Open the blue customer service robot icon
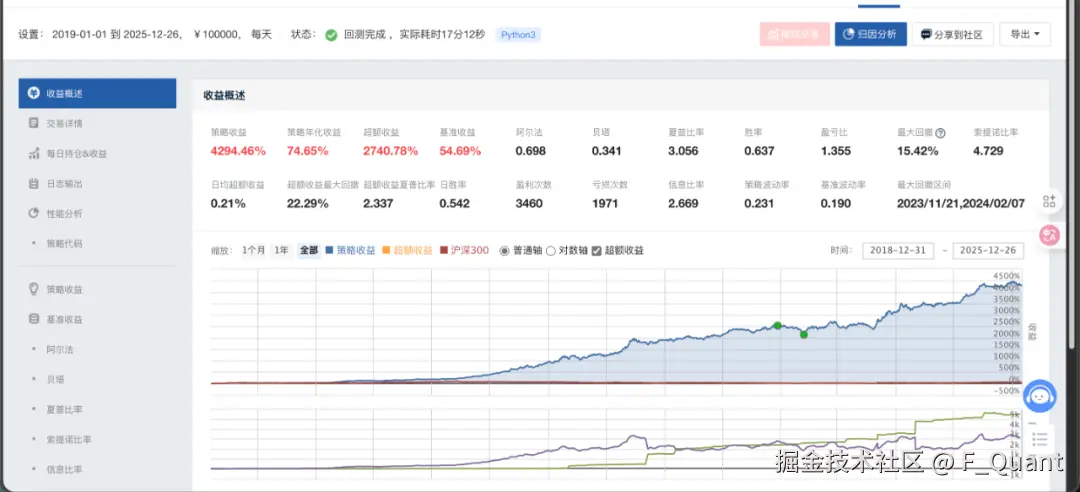The height and width of the screenshot is (492, 1080). (x=1039, y=396)
